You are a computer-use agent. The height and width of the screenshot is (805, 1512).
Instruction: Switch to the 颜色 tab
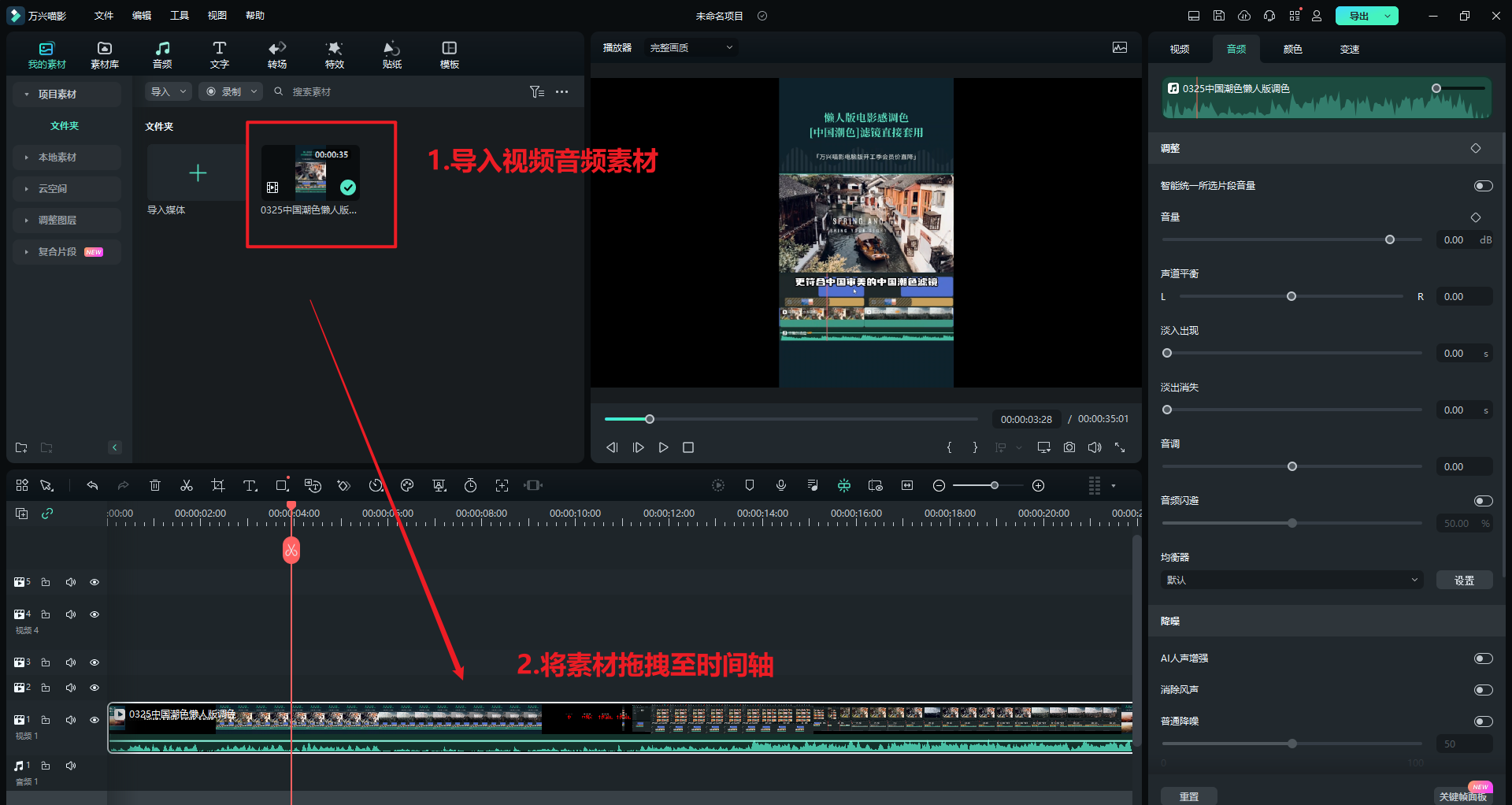point(1292,49)
